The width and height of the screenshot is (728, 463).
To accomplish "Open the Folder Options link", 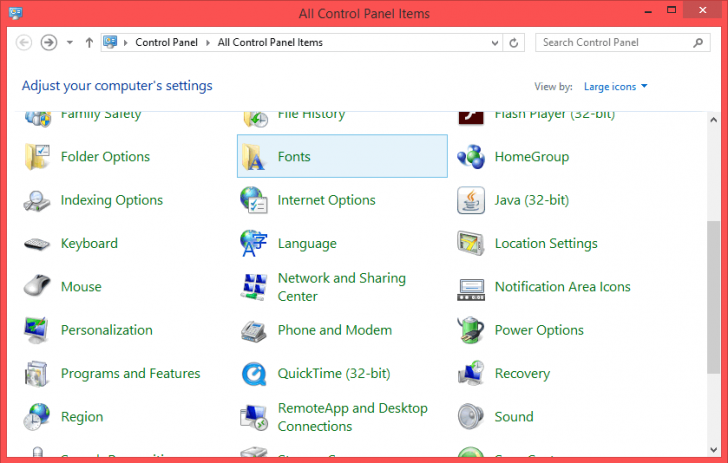I will [105, 157].
